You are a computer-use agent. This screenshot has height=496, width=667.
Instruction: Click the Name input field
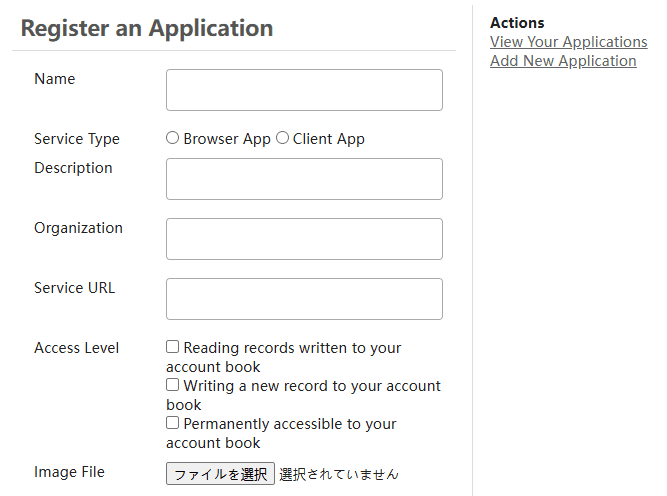point(304,90)
